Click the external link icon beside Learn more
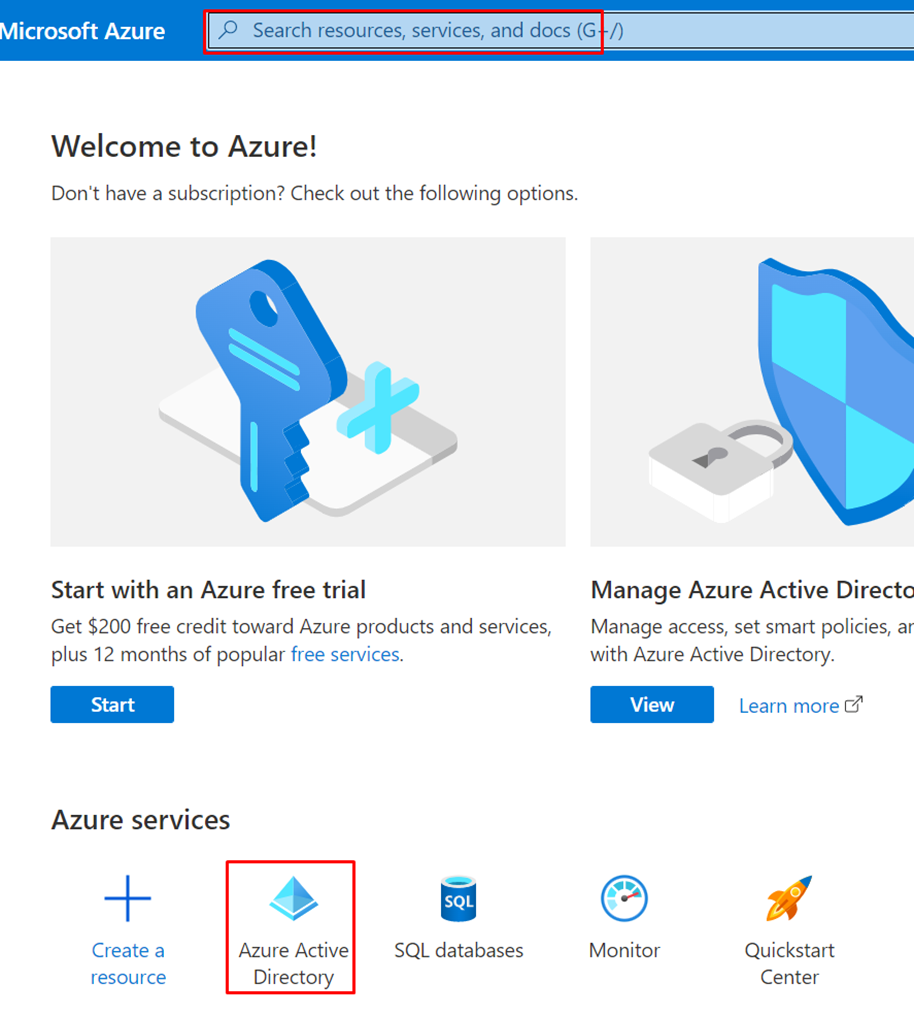Screen dimensions: 914x1016 [854, 704]
